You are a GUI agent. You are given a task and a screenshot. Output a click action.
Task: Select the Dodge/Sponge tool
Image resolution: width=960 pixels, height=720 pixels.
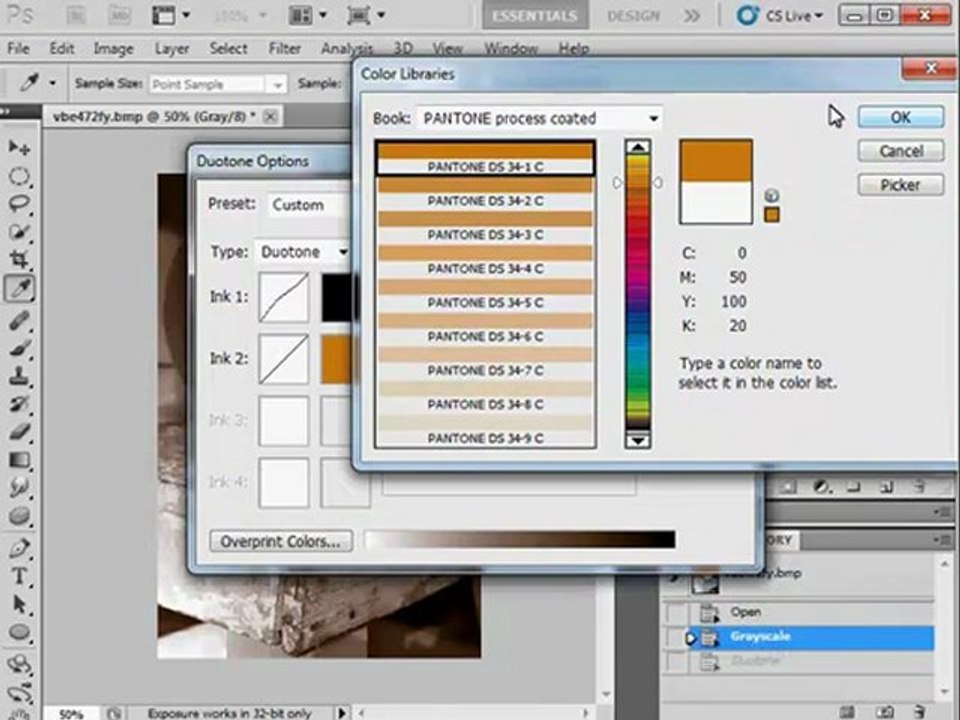(x=19, y=516)
